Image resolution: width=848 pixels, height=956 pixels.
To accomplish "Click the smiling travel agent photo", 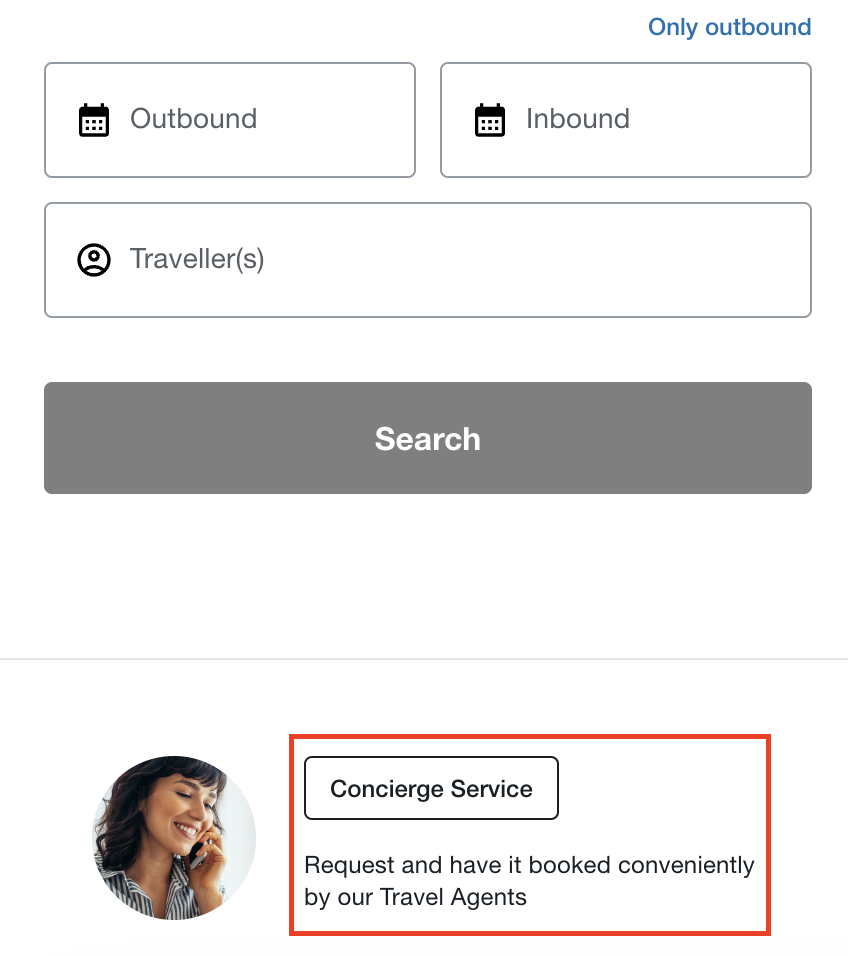I will tap(174, 838).
